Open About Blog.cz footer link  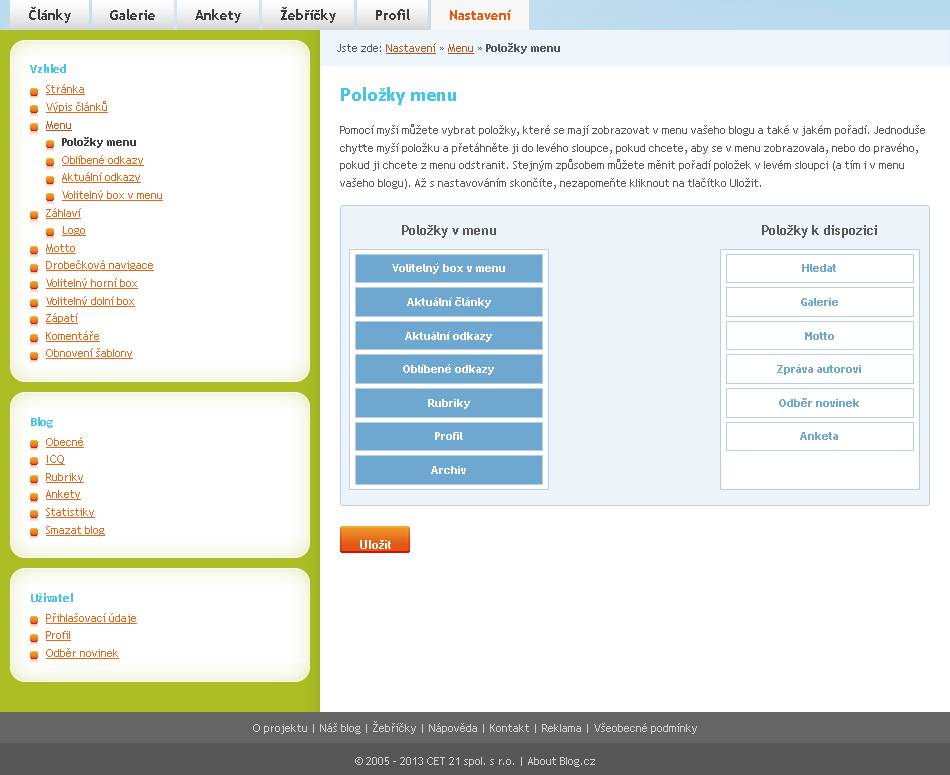[561, 761]
